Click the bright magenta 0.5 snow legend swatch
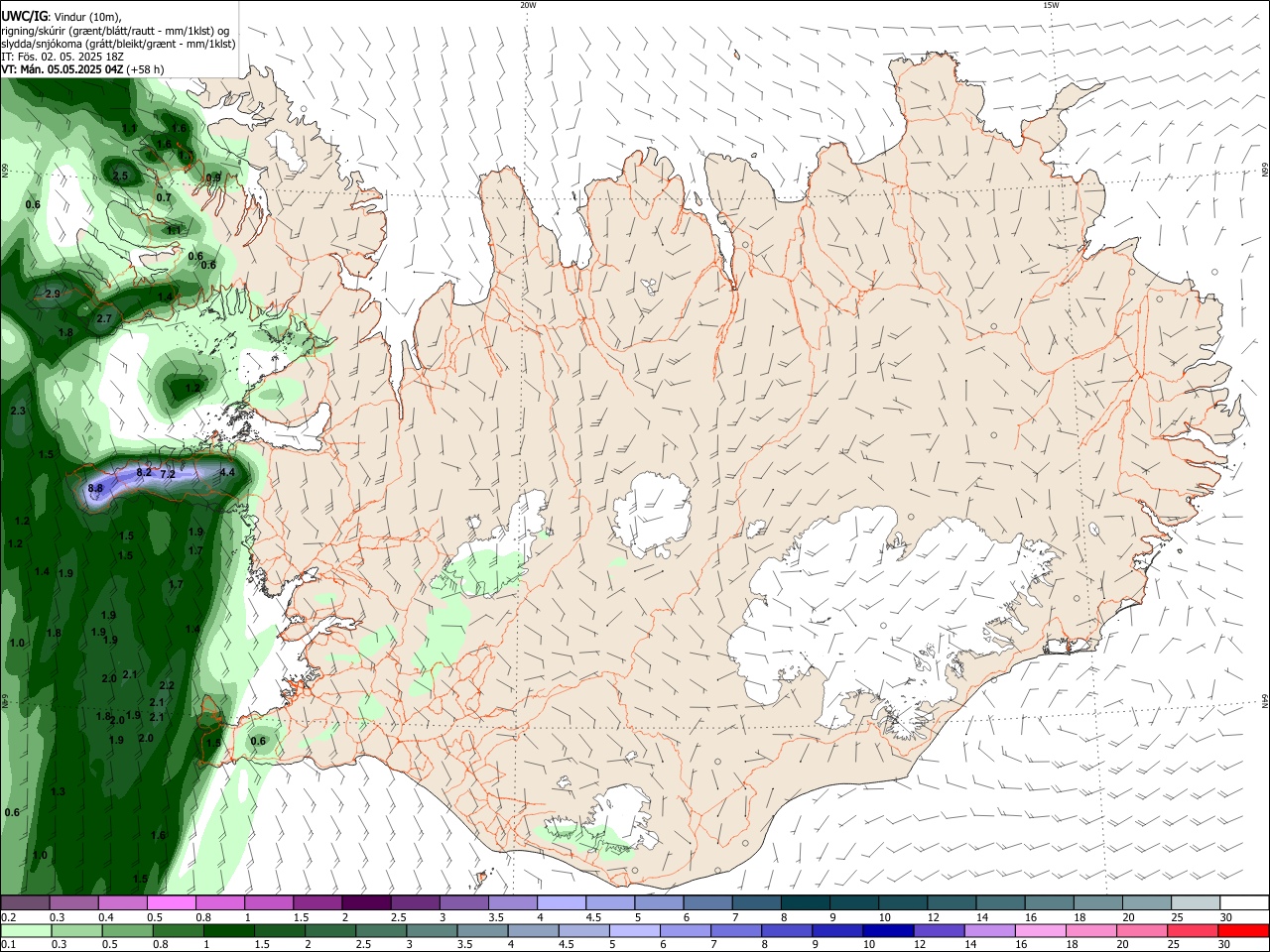 pos(171,902)
